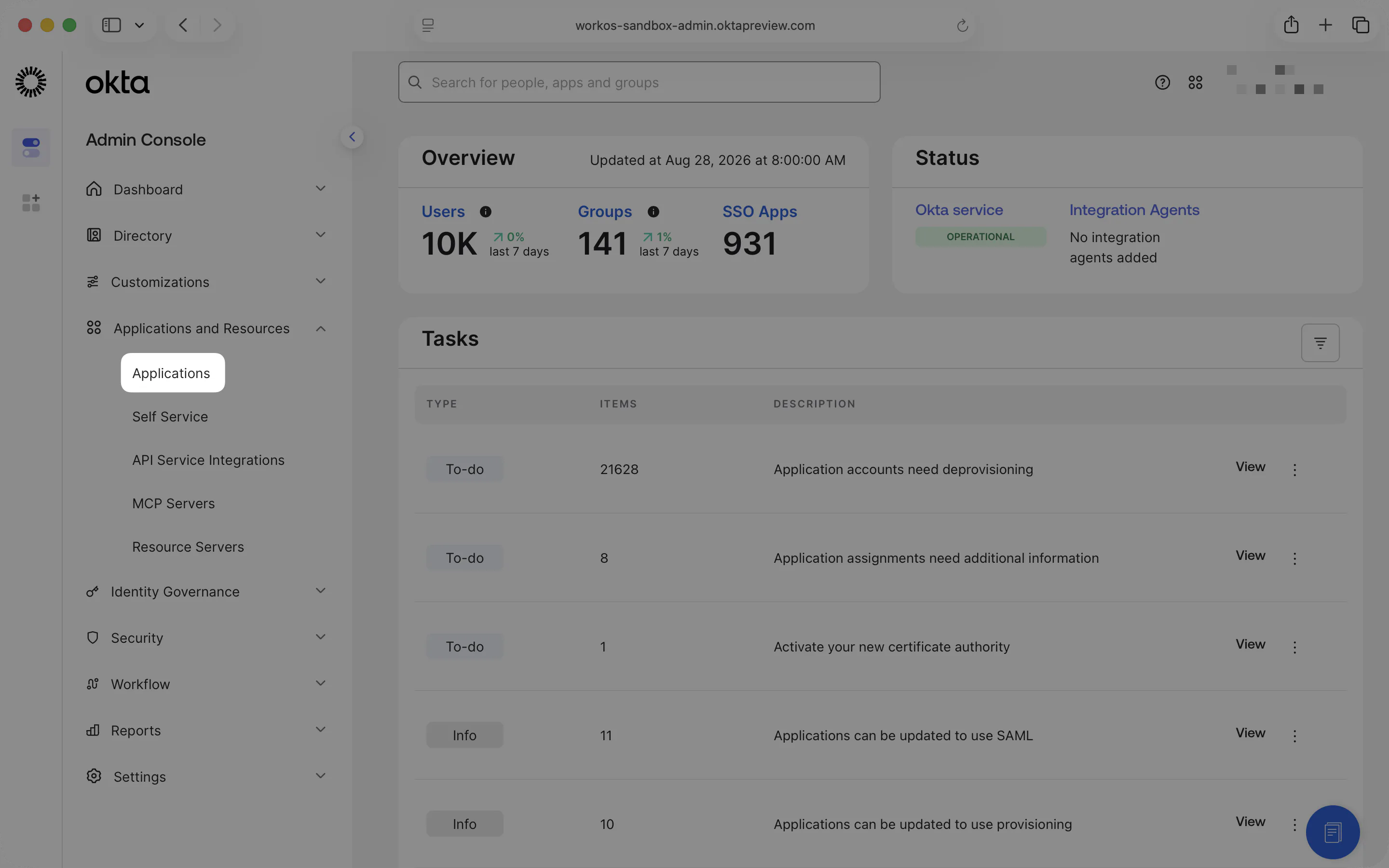Click the Dashboard home icon
The image size is (1389, 868).
tap(94, 189)
